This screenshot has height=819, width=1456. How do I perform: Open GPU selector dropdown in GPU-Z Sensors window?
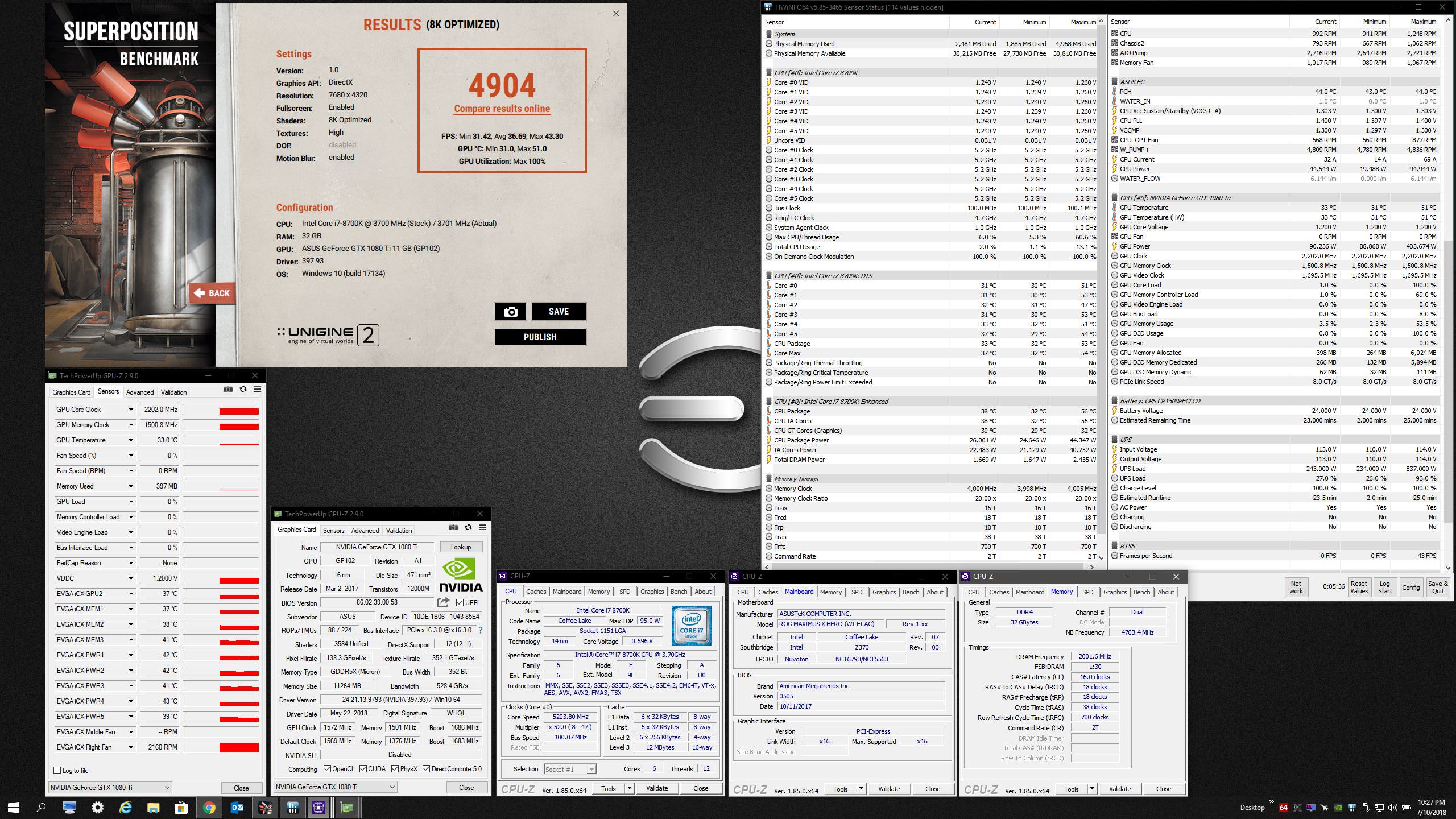[110, 787]
